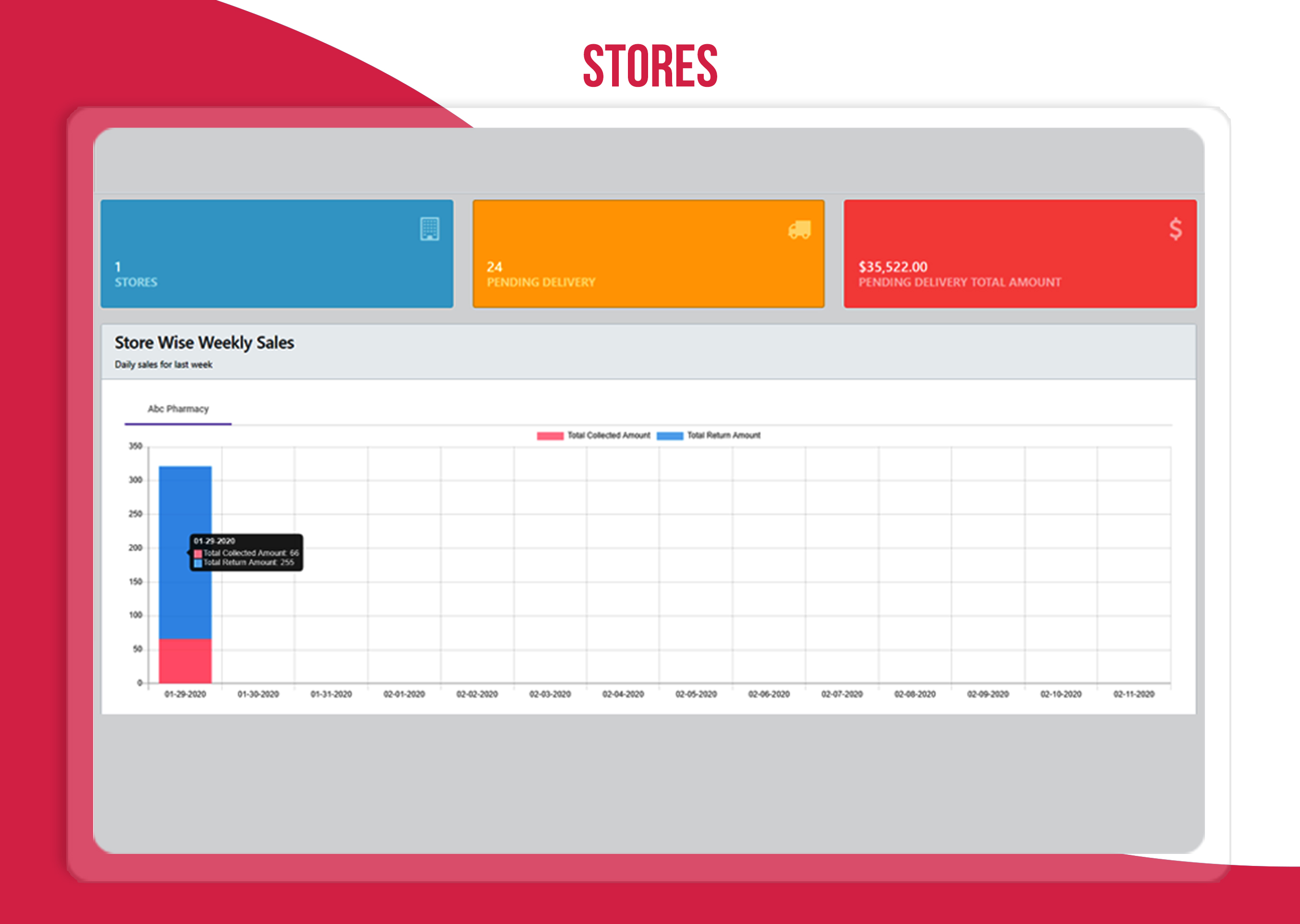Select the Abc Pharmacy tab

coord(178,409)
